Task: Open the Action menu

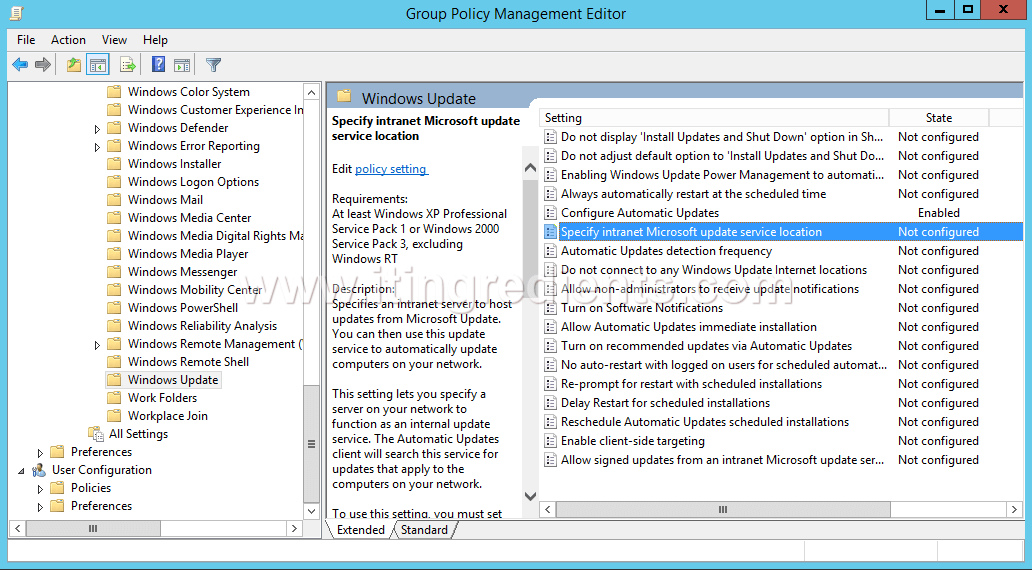Action: point(68,40)
